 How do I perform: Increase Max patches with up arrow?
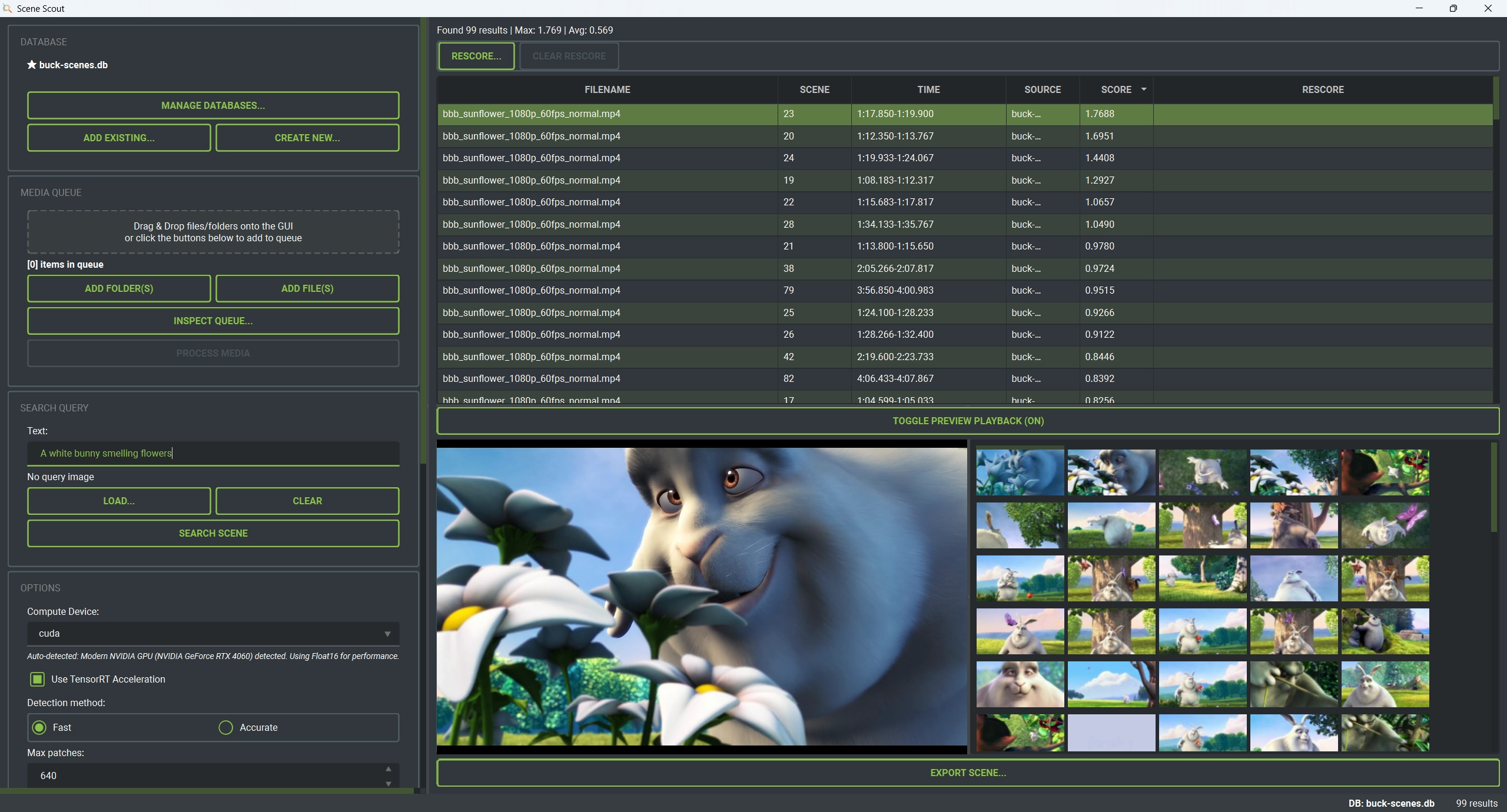pos(388,769)
